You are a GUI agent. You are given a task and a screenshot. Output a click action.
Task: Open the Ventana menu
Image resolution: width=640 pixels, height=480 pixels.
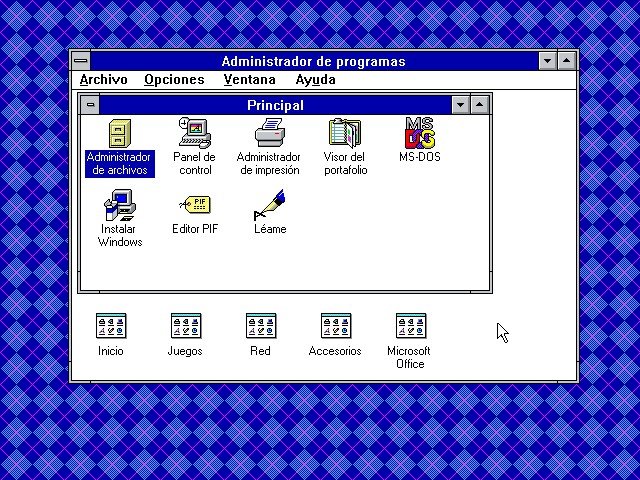[249, 80]
